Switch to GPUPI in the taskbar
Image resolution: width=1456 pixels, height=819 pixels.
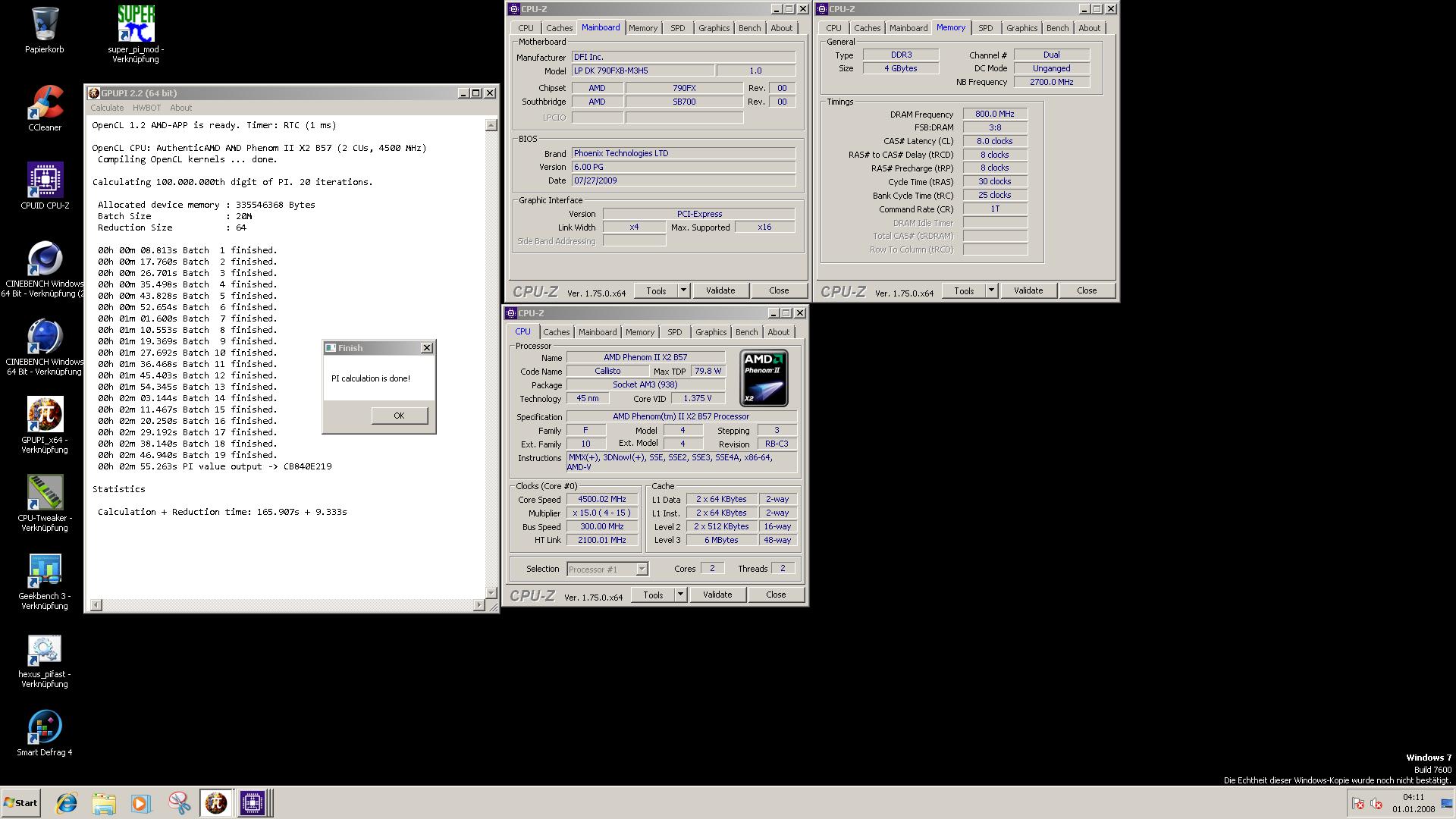coord(216,803)
